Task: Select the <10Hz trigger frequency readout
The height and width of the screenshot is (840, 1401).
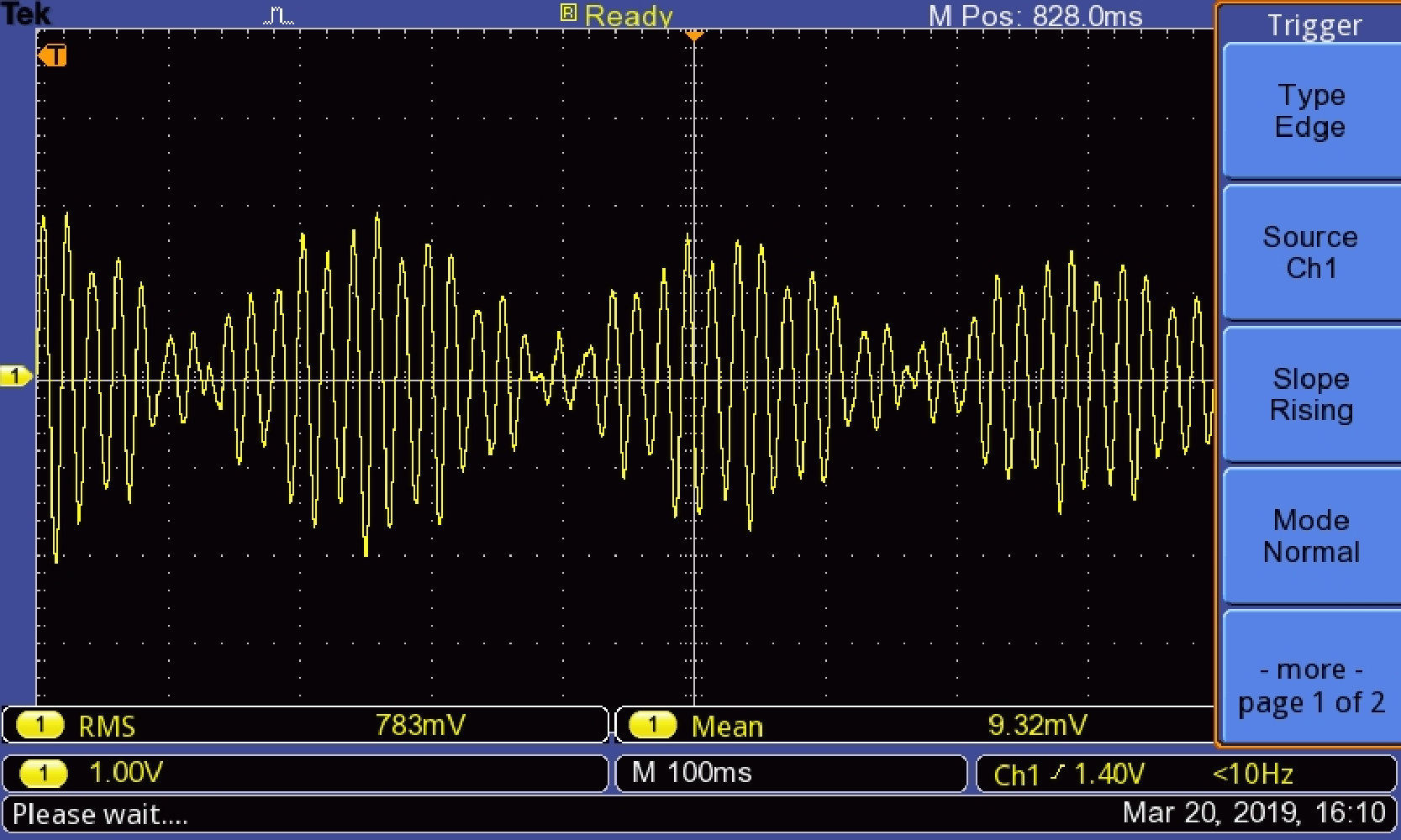Action: pyautogui.click(x=1252, y=774)
